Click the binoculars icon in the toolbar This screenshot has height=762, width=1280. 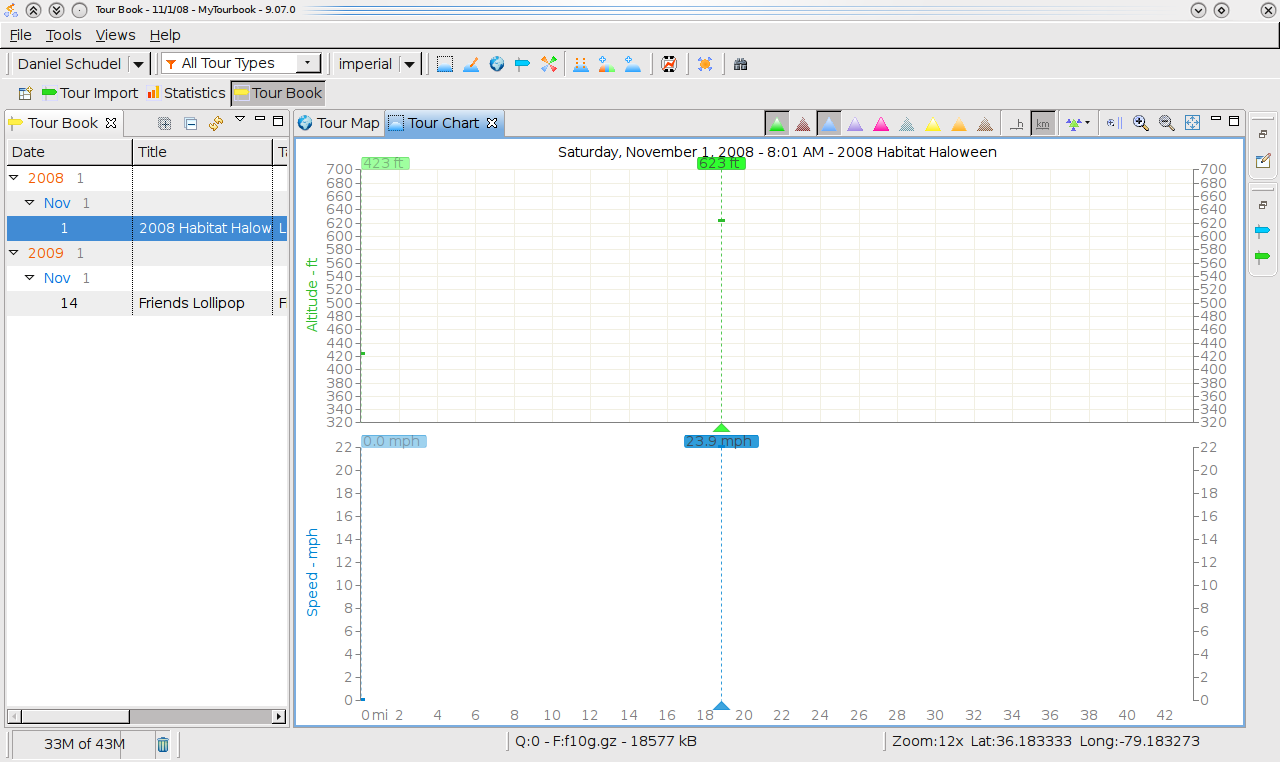740,64
